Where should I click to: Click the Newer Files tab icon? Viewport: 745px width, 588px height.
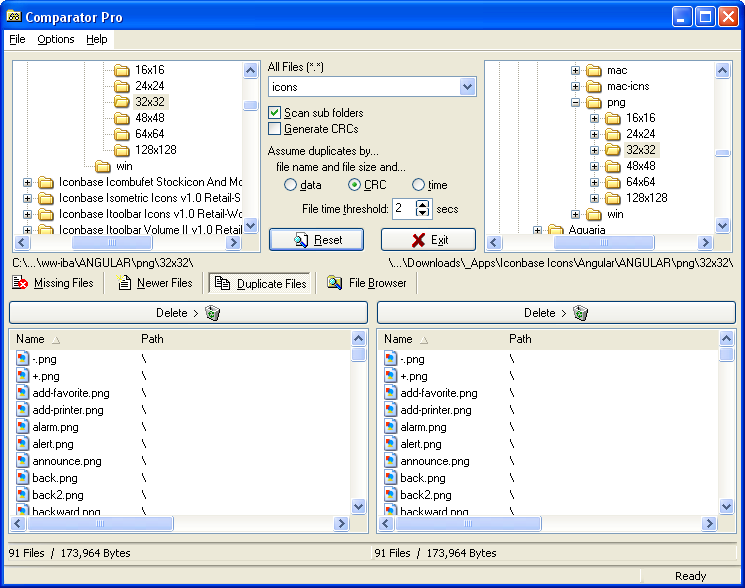tap(124, 283)
